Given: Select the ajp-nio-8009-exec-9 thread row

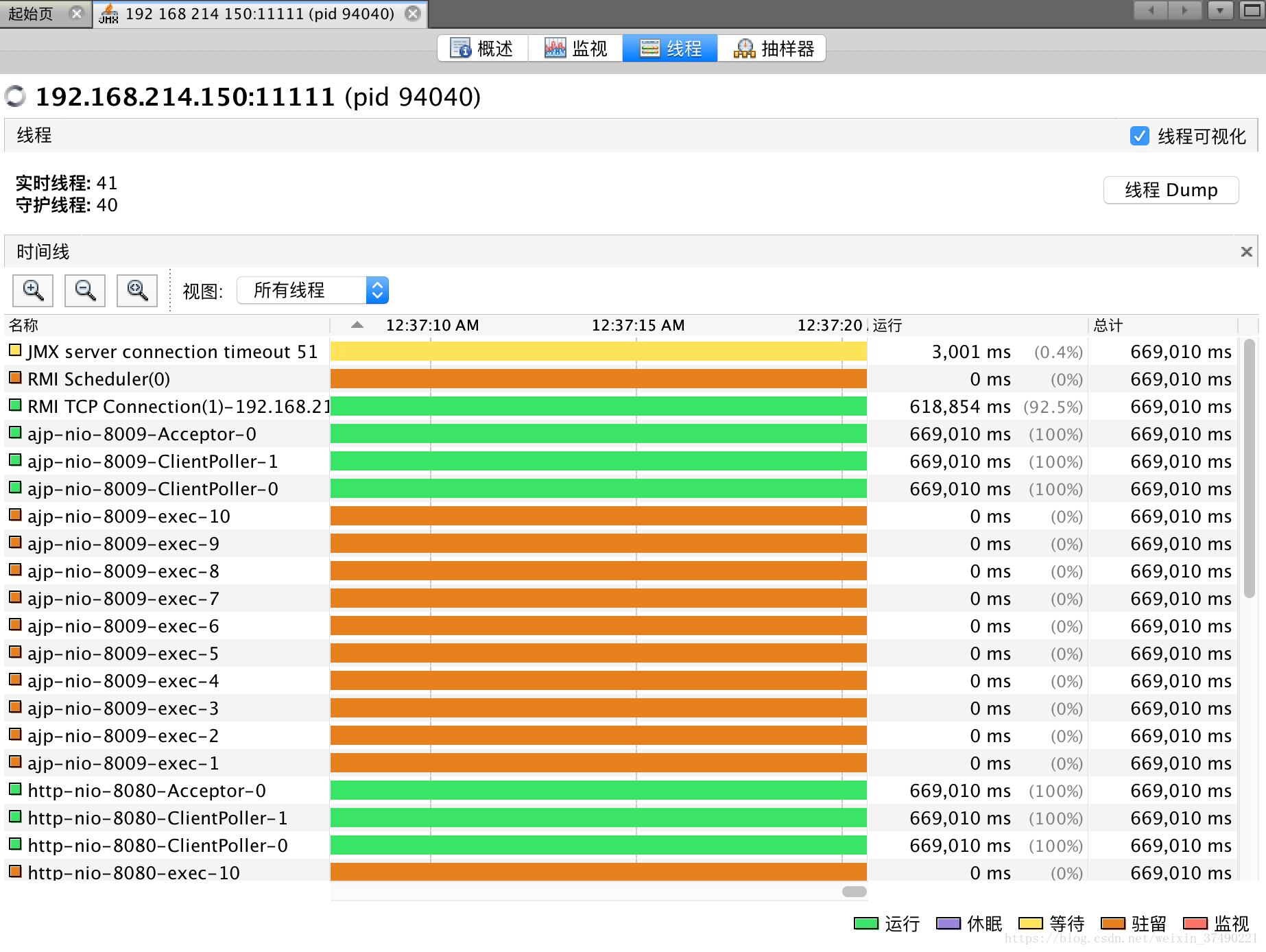Looking at the screenshot, I should [621, 543].
